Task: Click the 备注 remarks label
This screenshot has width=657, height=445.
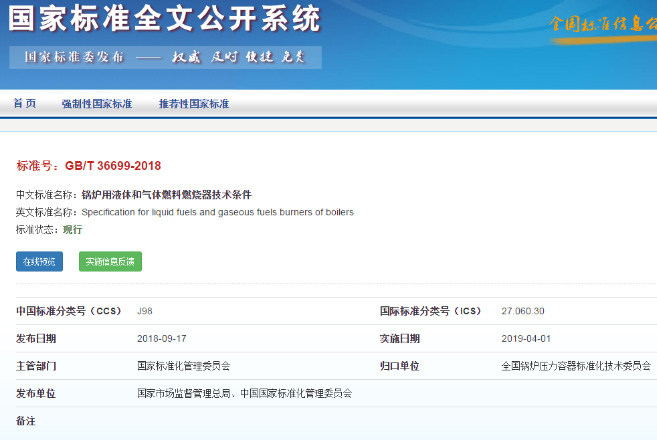Action: coord(26,421)
